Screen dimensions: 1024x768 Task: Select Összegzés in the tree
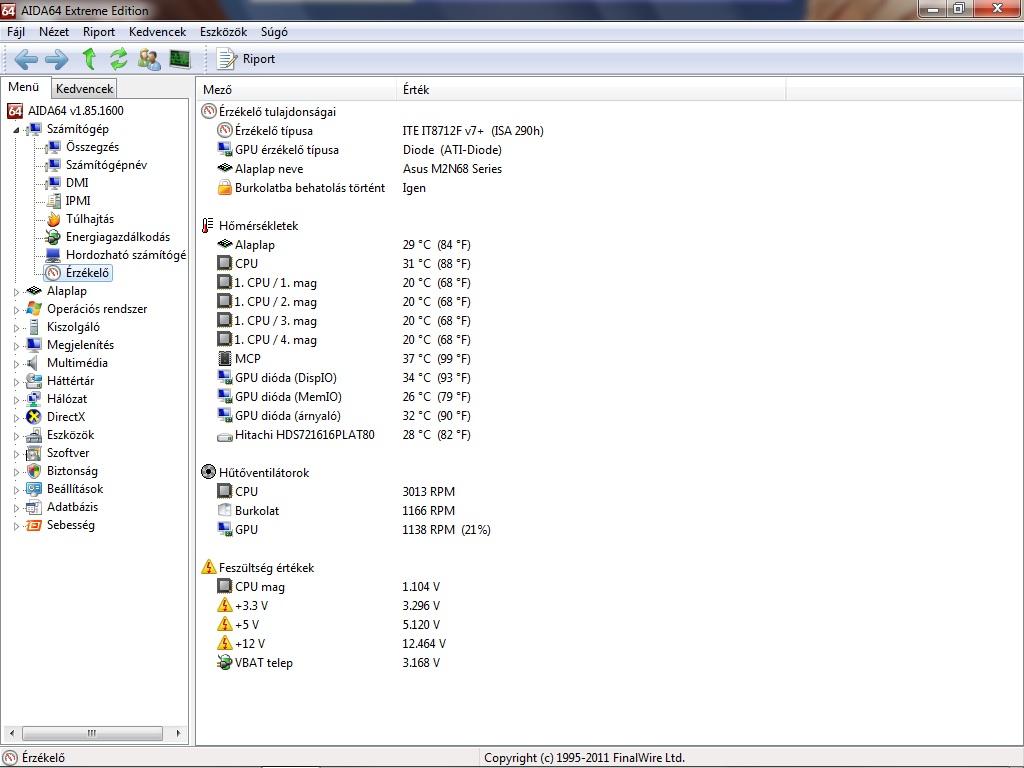click(92, 147)
